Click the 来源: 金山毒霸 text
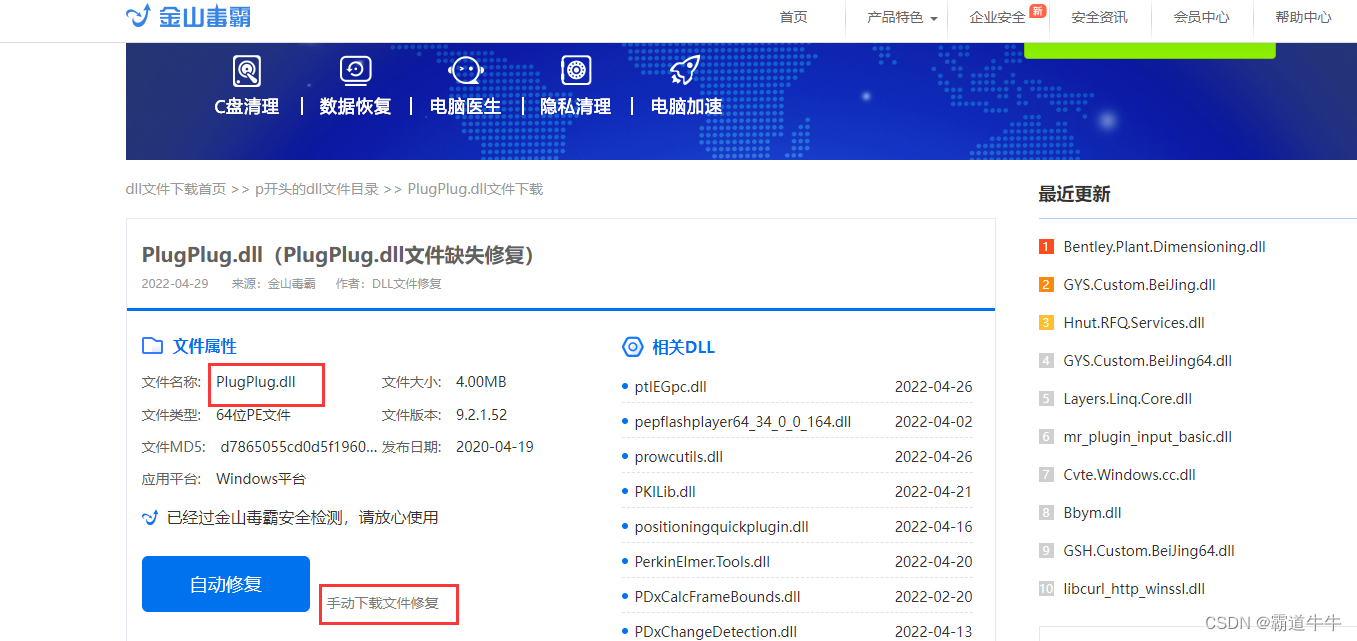 pos(273,284)
